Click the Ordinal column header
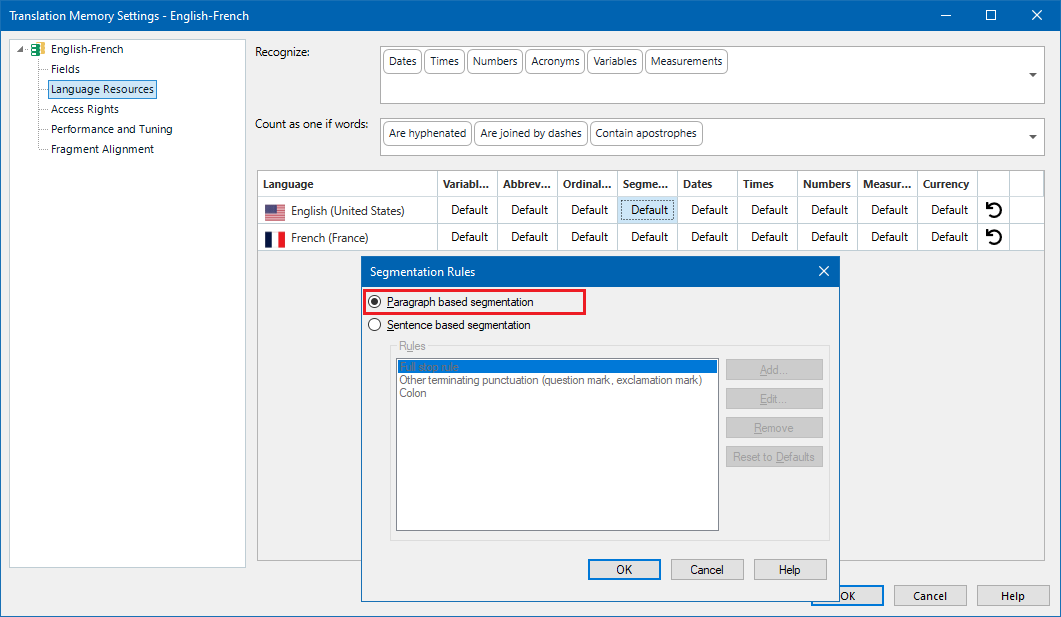Image resolution: width=1061 pixels, height=617 pixels. (587, 184)
